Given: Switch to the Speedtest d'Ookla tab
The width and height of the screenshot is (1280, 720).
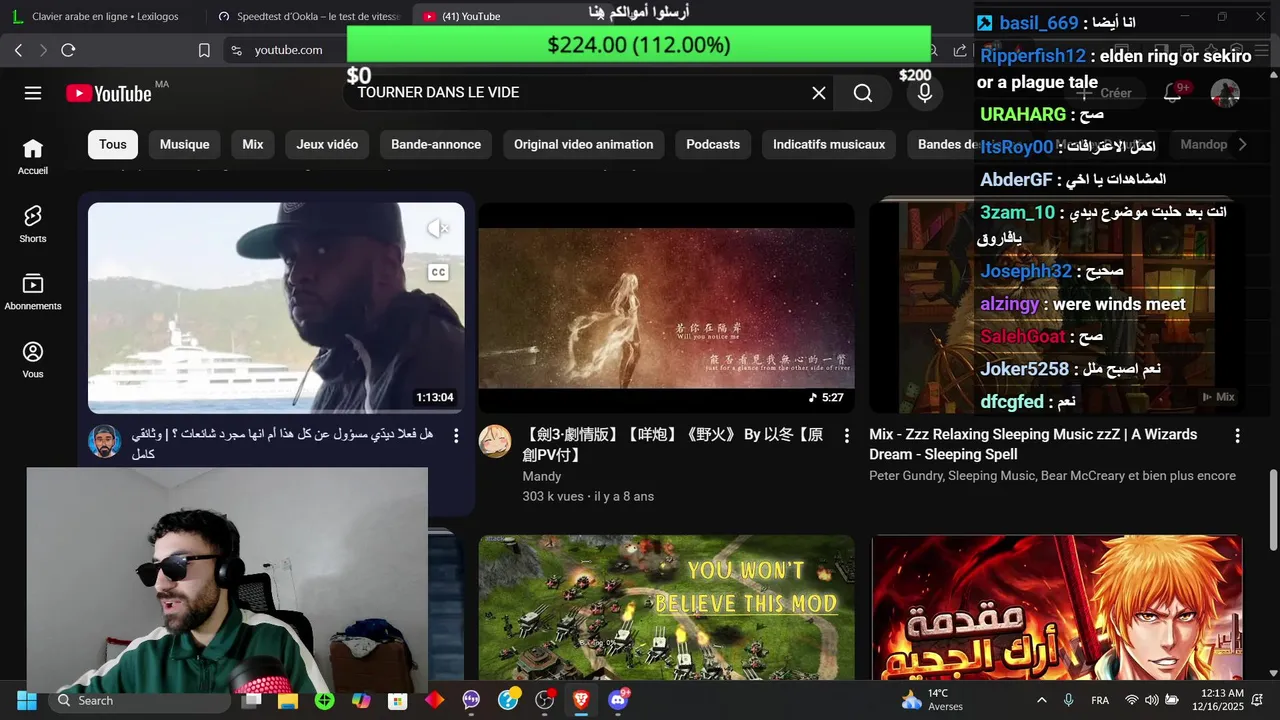Looking at the screenshot, I should tap(308, 16).
